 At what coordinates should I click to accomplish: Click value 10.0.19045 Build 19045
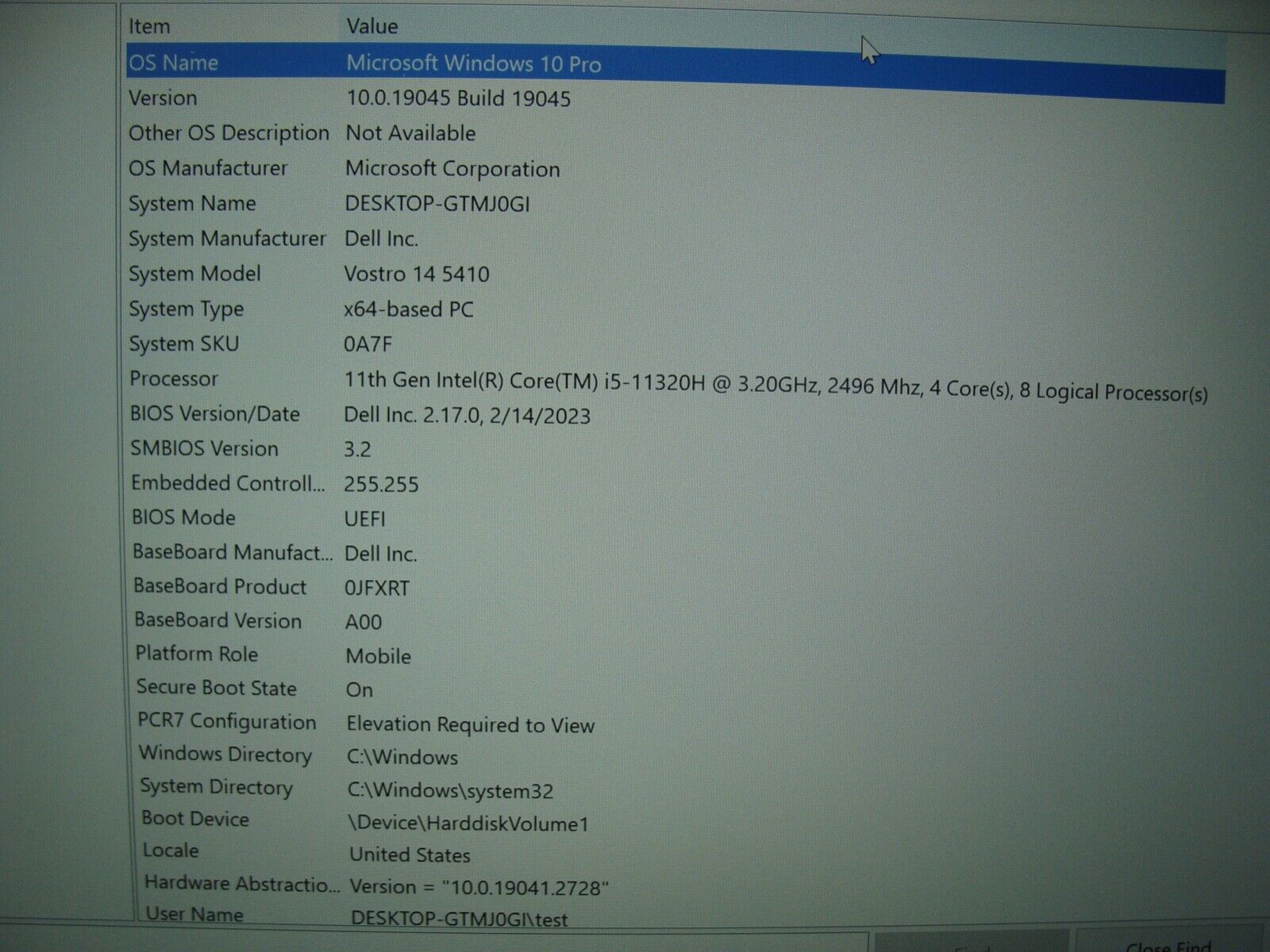point(458,98)
